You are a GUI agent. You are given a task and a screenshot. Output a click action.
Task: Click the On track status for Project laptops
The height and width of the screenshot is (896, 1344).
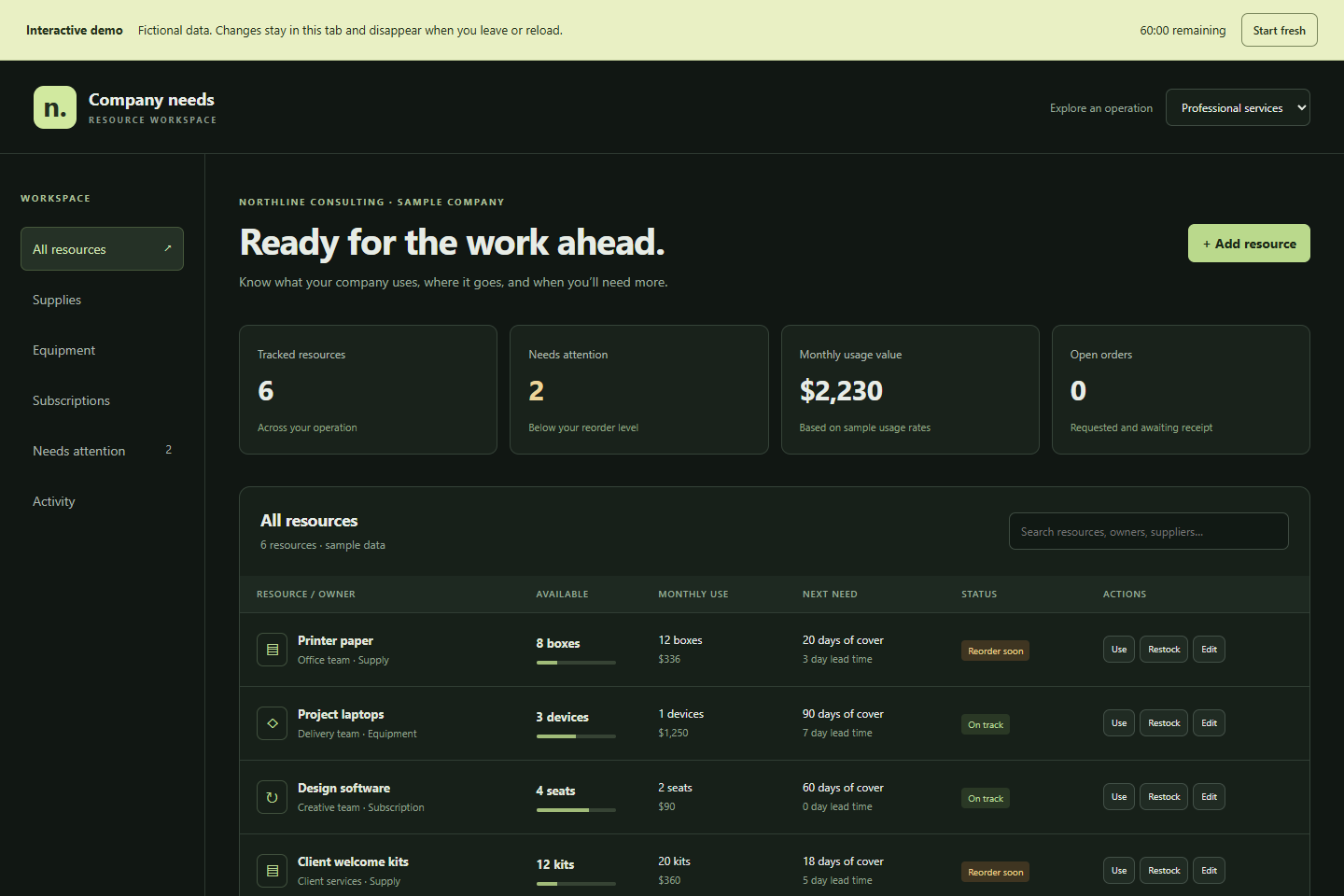tap(986, 724)
